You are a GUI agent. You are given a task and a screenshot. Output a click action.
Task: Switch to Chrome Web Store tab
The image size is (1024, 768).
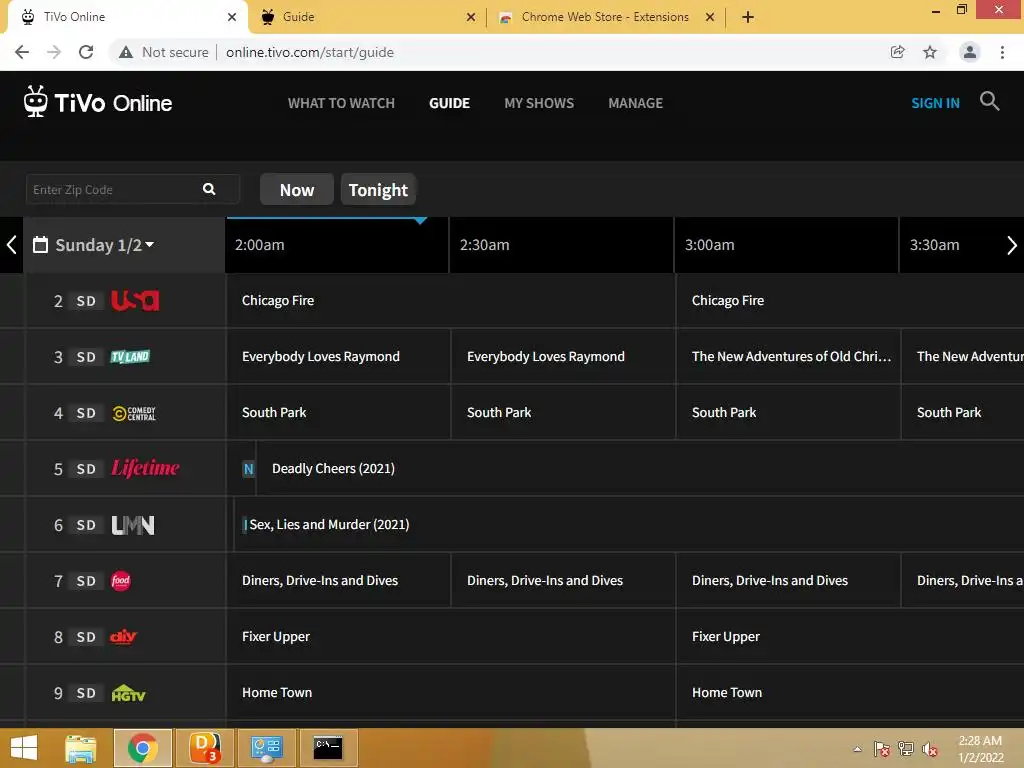(604, 17)
